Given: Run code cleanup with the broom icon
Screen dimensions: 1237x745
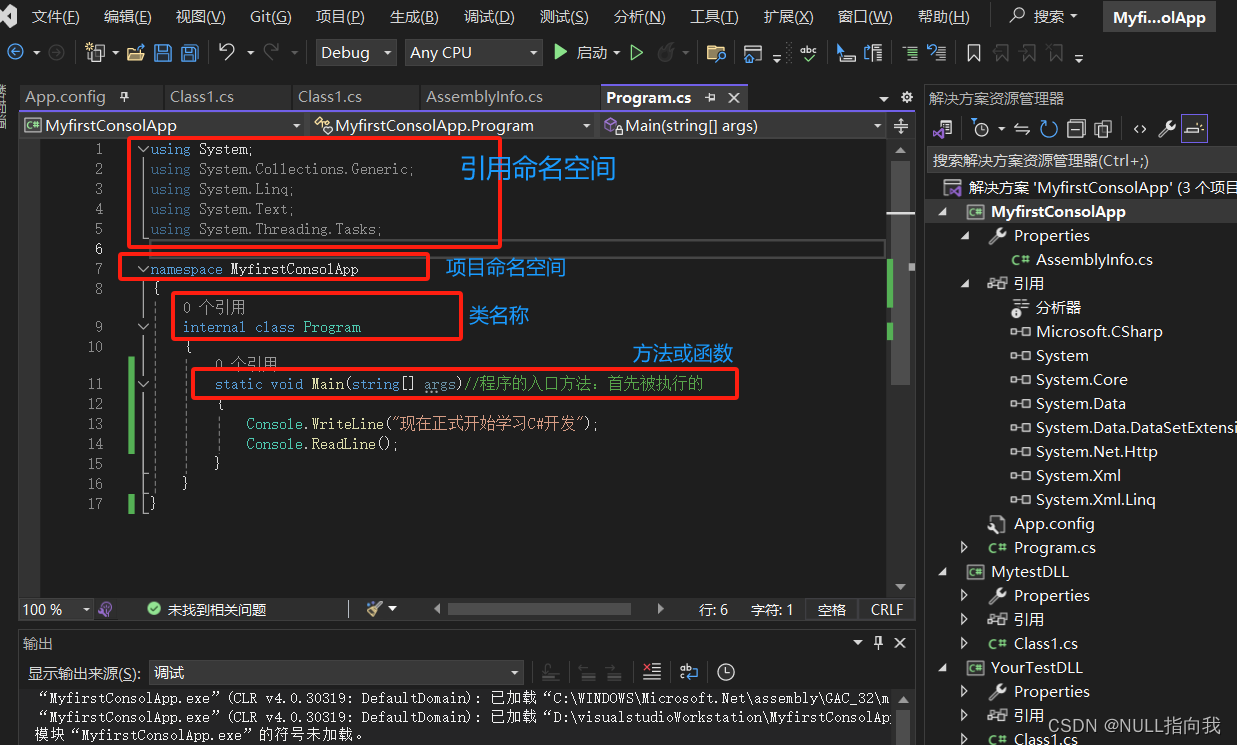Looking at the screenshot, I should click(x=375, y=608).
